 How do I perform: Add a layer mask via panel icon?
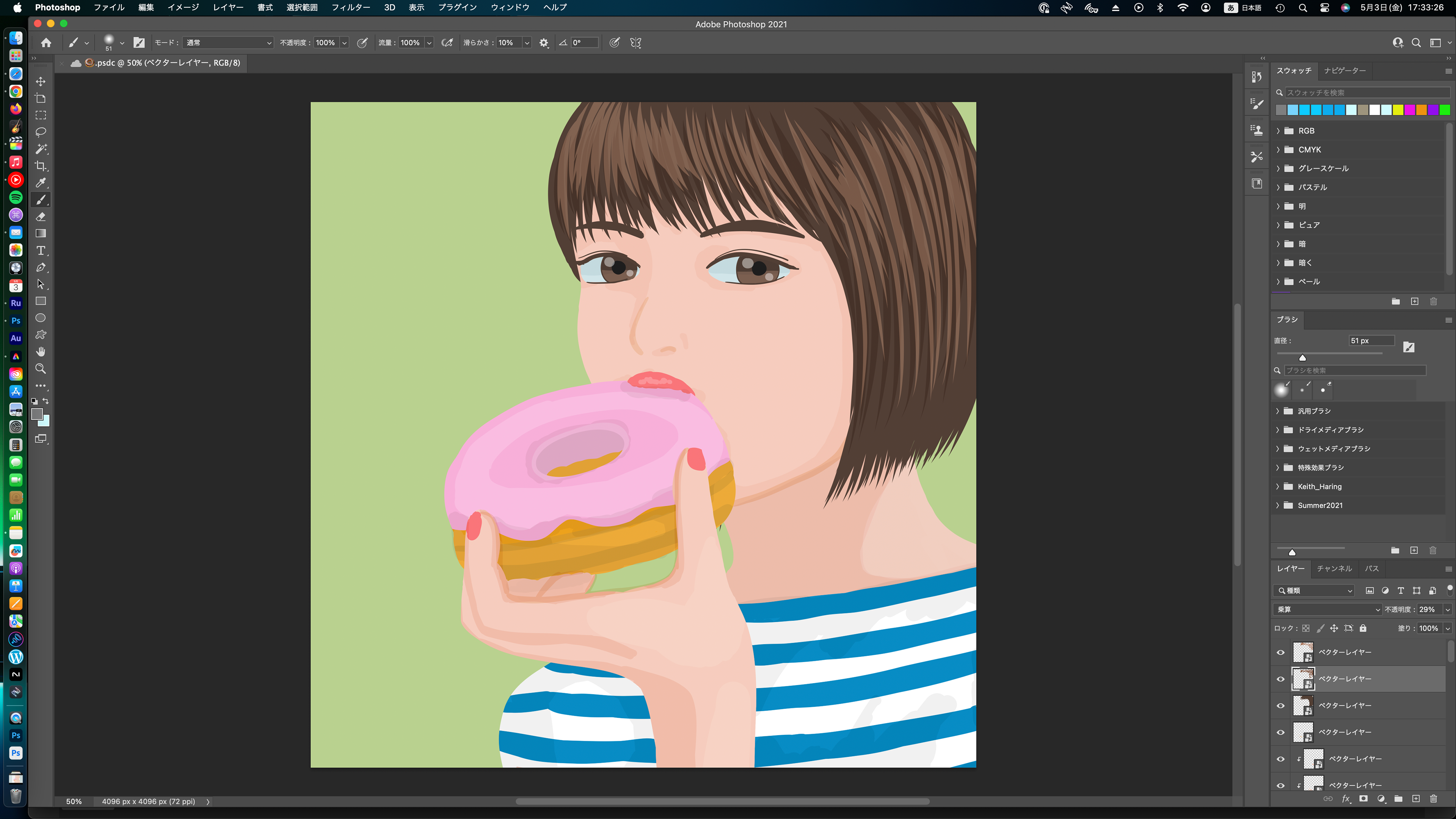[1363, 799]
